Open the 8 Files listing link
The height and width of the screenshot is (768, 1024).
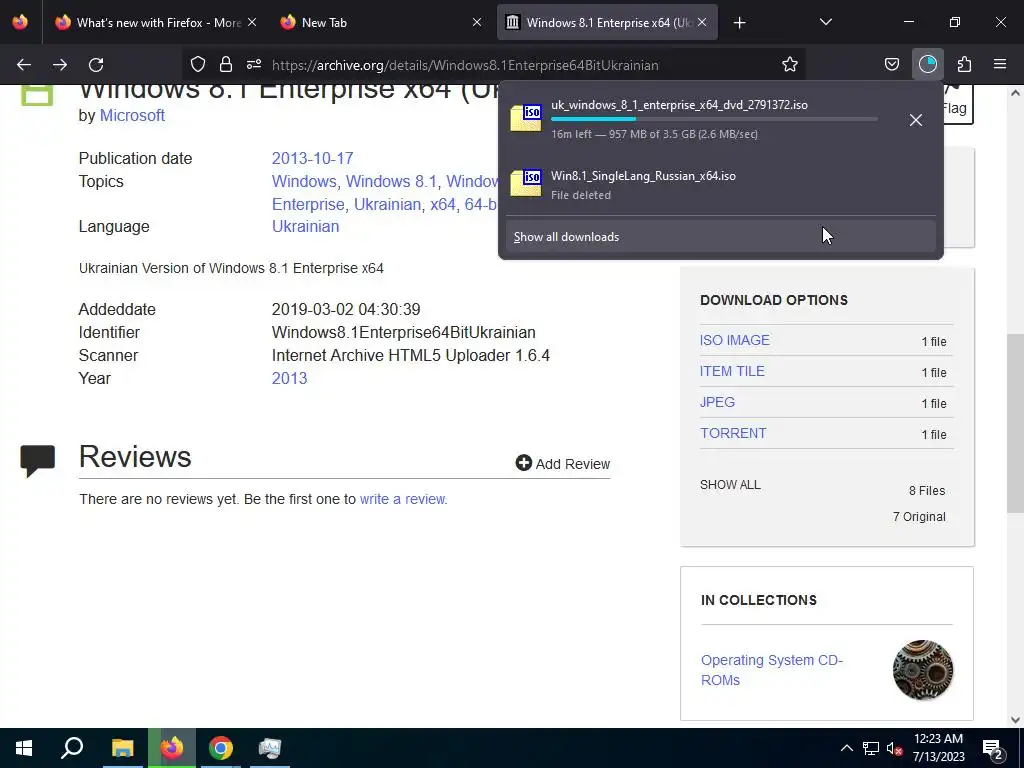tap(927, 490)
